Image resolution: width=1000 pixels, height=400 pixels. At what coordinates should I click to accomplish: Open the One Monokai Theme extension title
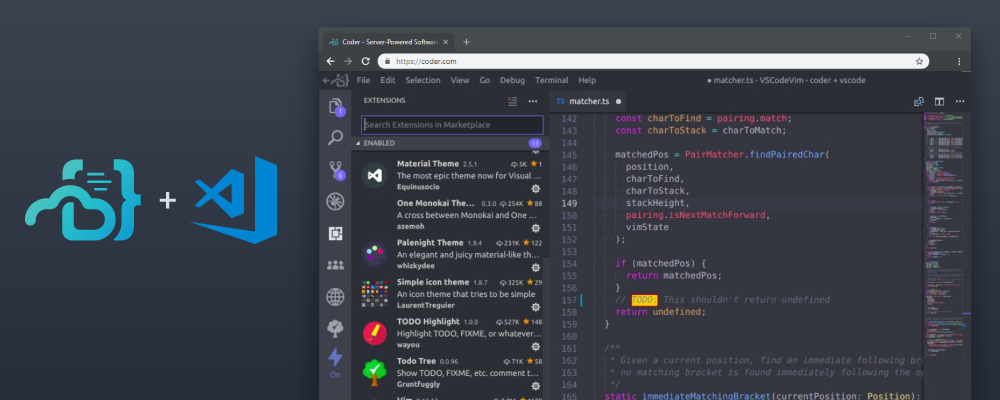[436, 203]
